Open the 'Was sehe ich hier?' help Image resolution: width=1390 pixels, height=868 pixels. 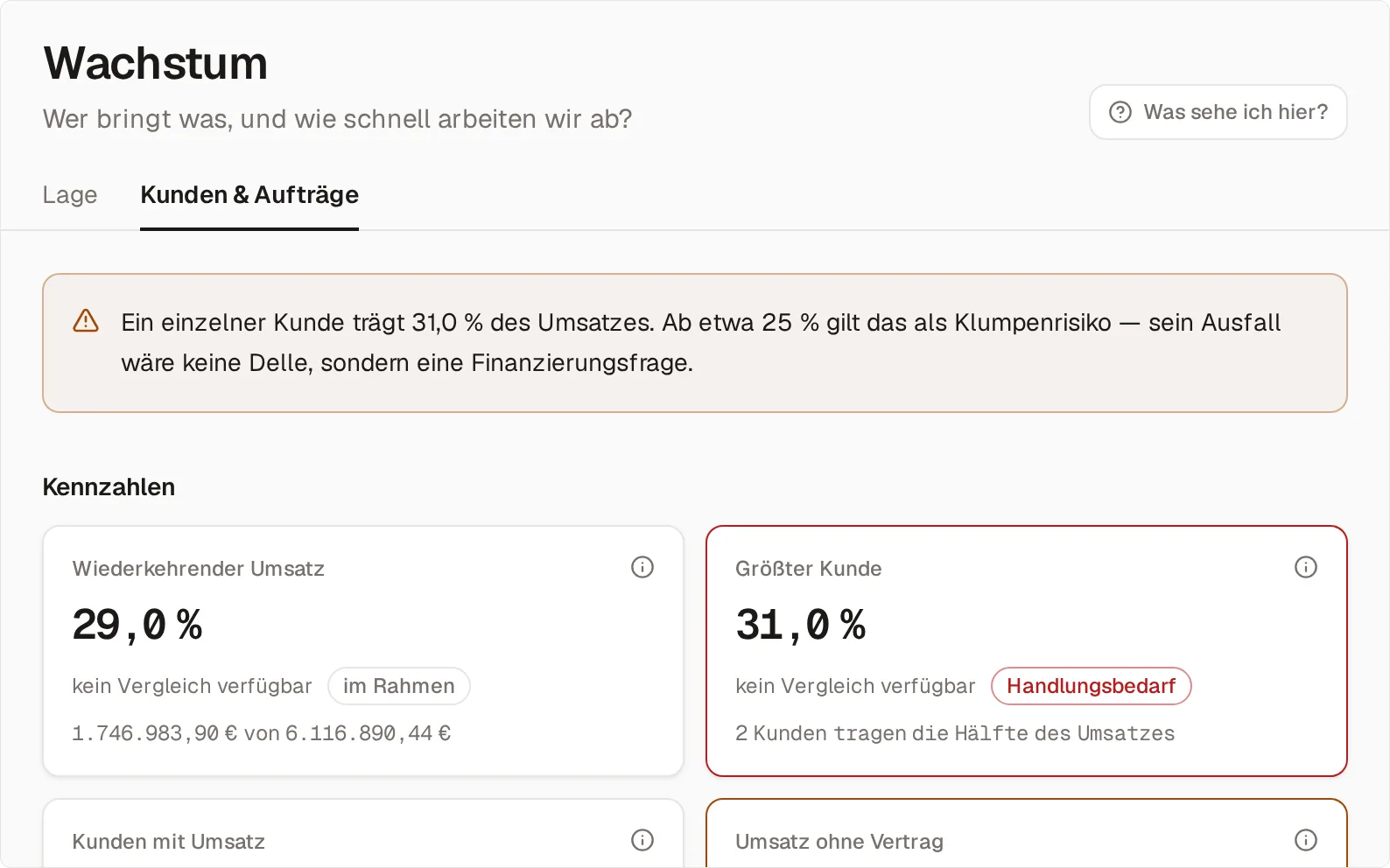point(1218,112)
